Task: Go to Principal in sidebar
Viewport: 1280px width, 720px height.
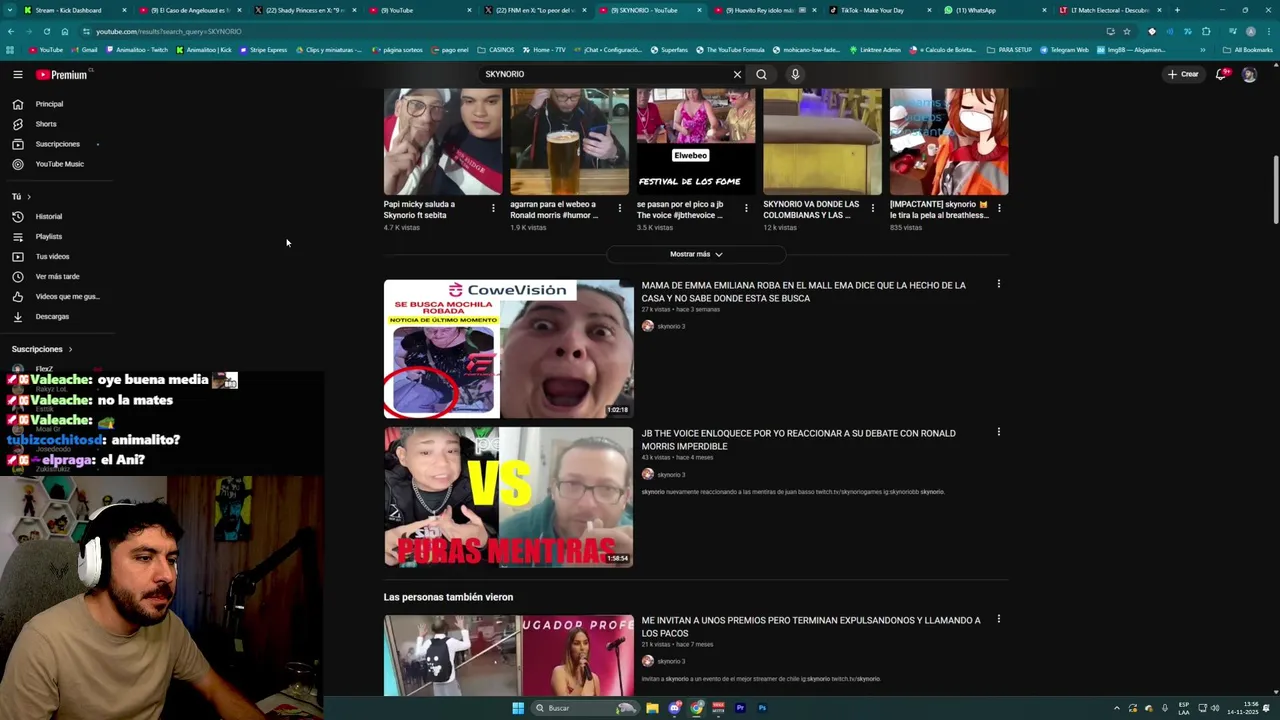Action: pos(50,104)
